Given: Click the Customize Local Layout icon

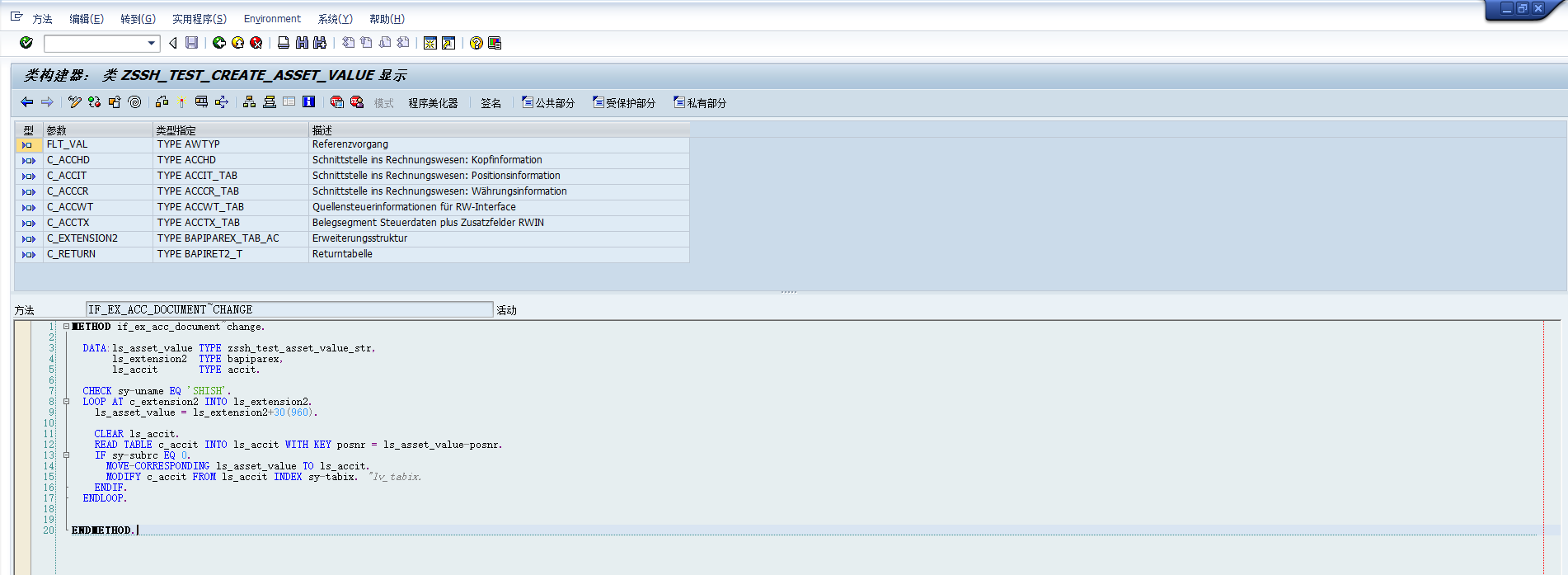Looking at the screenshot, I should [495, 43].
